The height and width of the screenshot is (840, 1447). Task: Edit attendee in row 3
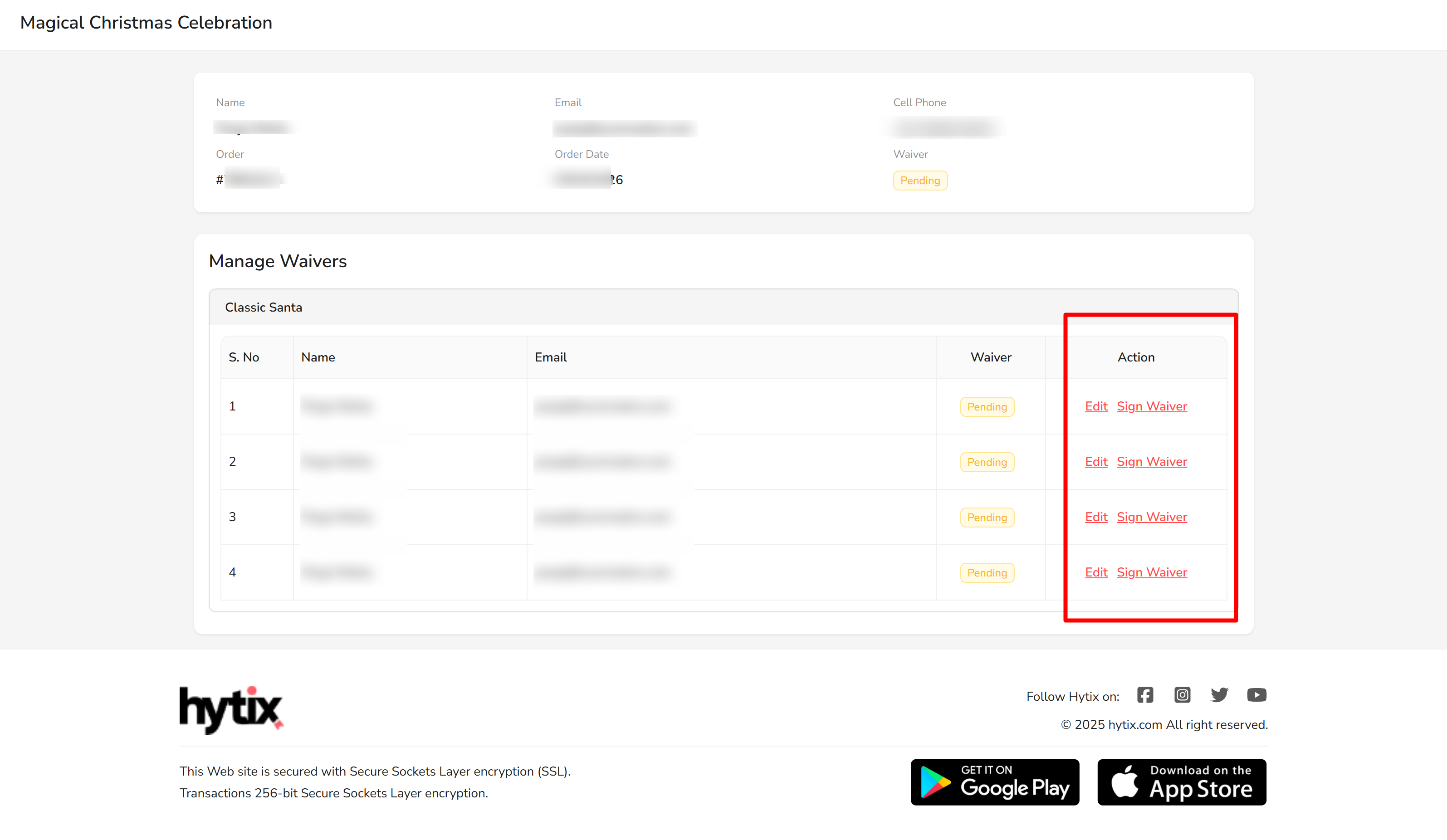tap(1095, 517)
